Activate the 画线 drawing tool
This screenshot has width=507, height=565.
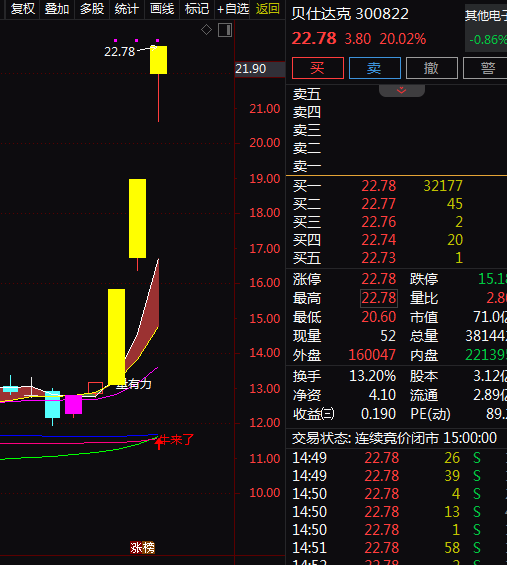pos(162,9)
